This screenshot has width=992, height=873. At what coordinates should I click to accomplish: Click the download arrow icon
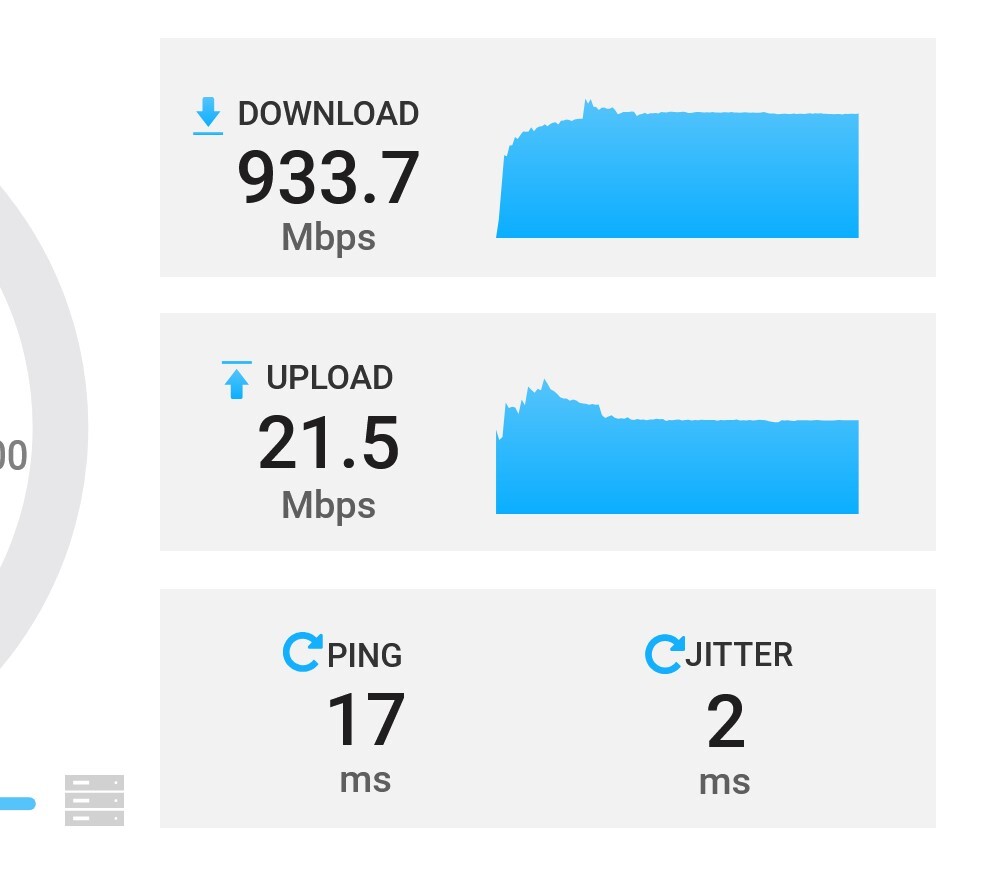click(x=208, y=116)
